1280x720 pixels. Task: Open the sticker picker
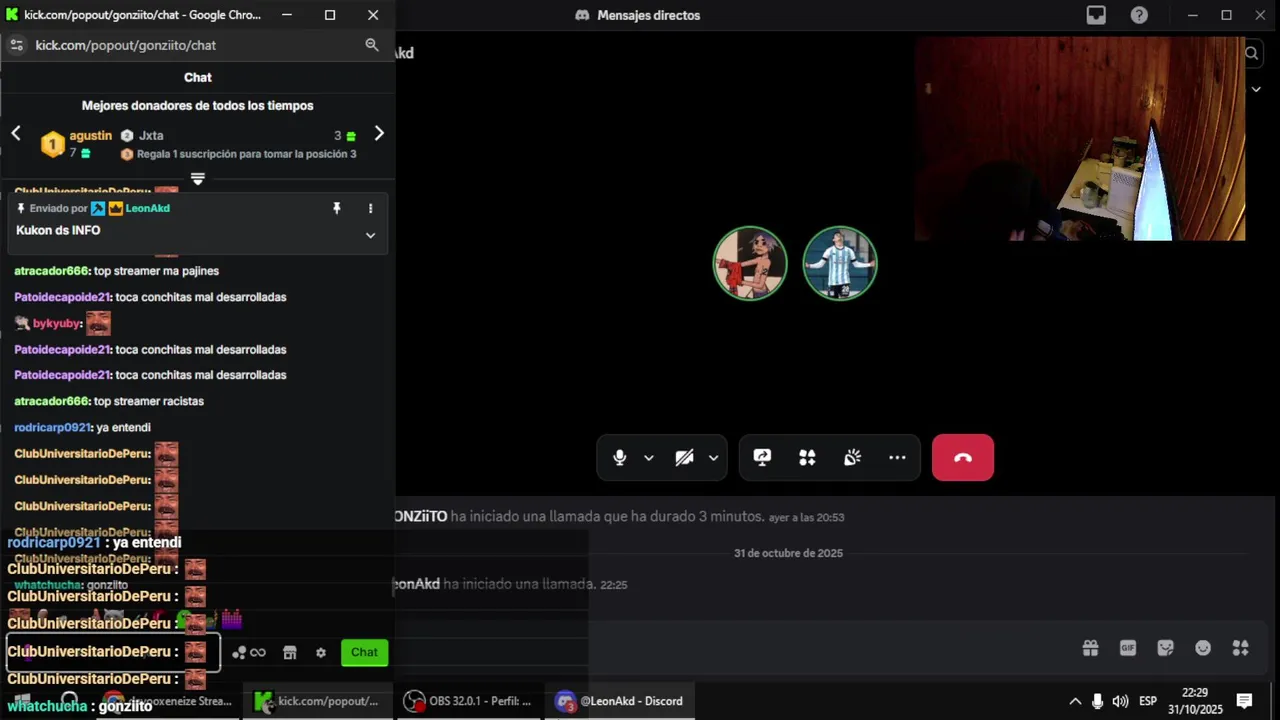(x=1165, y=648)
